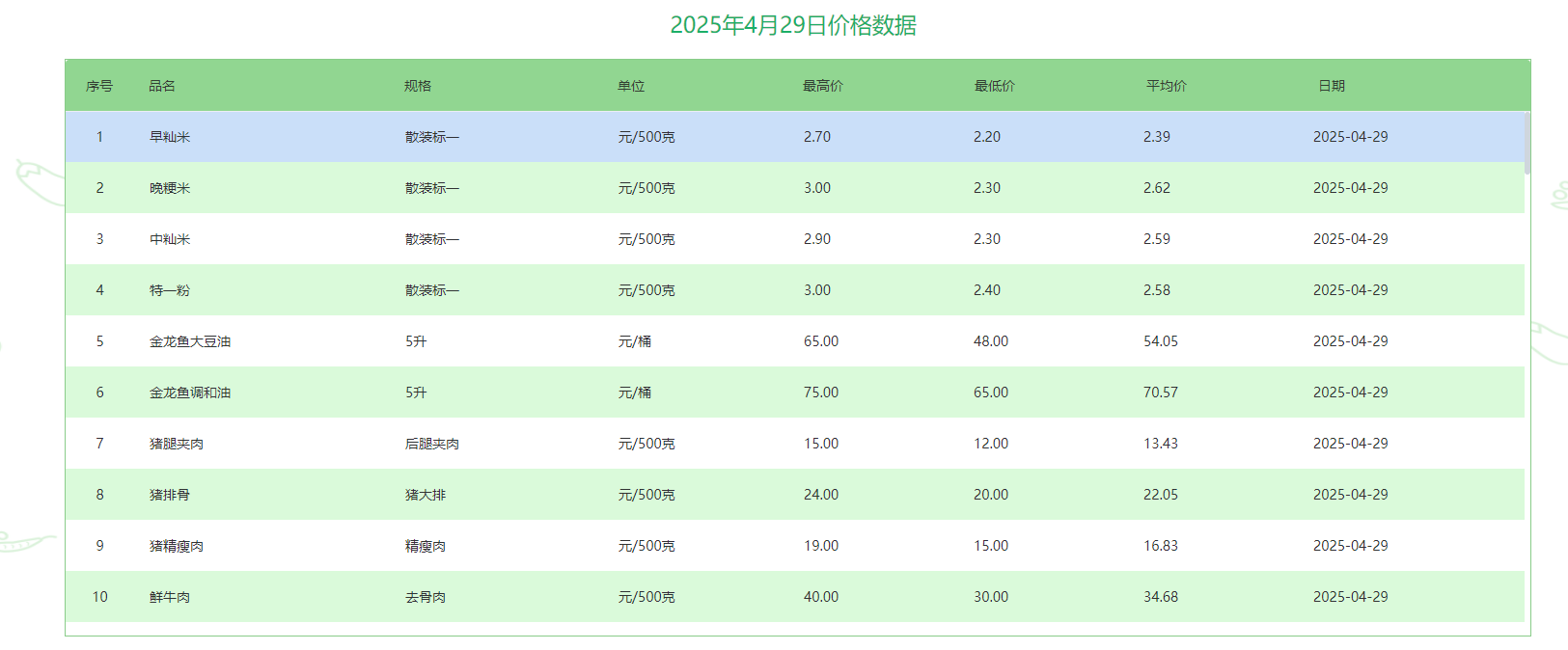Click the table's vertical scrollbar thumb
This screenshot has height=650, width=1568.
pos(1527,143)
